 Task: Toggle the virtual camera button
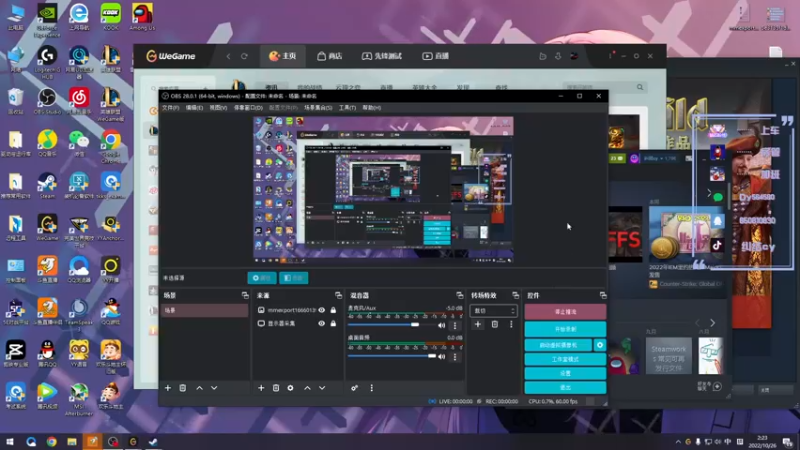point(558,345)
